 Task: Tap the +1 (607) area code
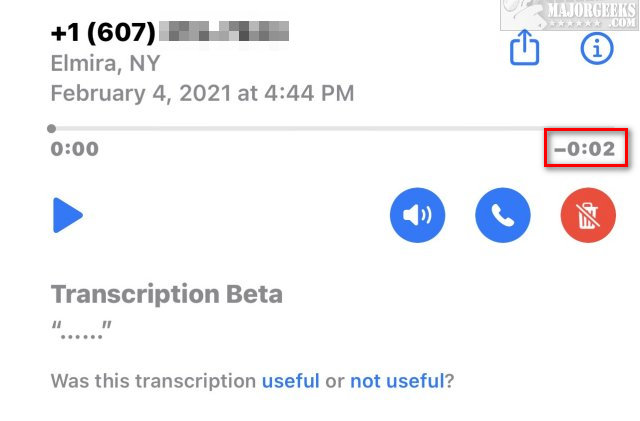pyautogui.click(x=103, y=32)
